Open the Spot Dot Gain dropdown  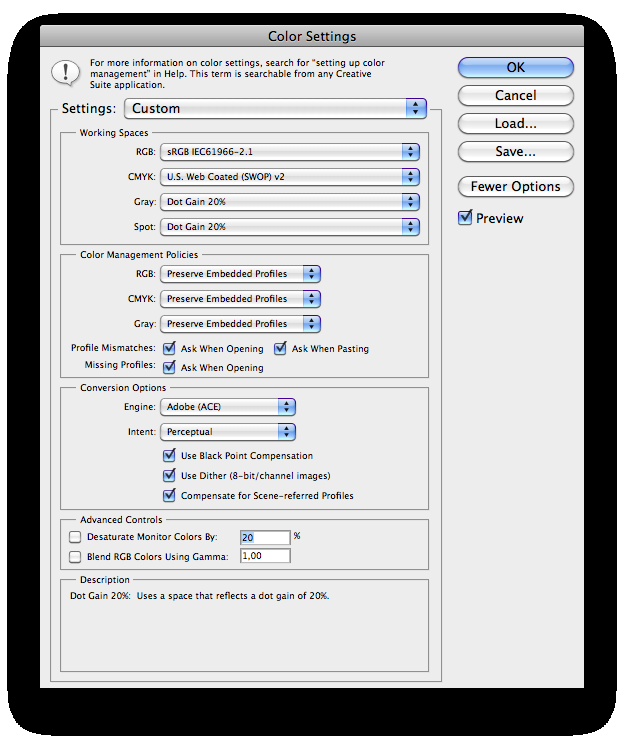(x=290, y=227)
